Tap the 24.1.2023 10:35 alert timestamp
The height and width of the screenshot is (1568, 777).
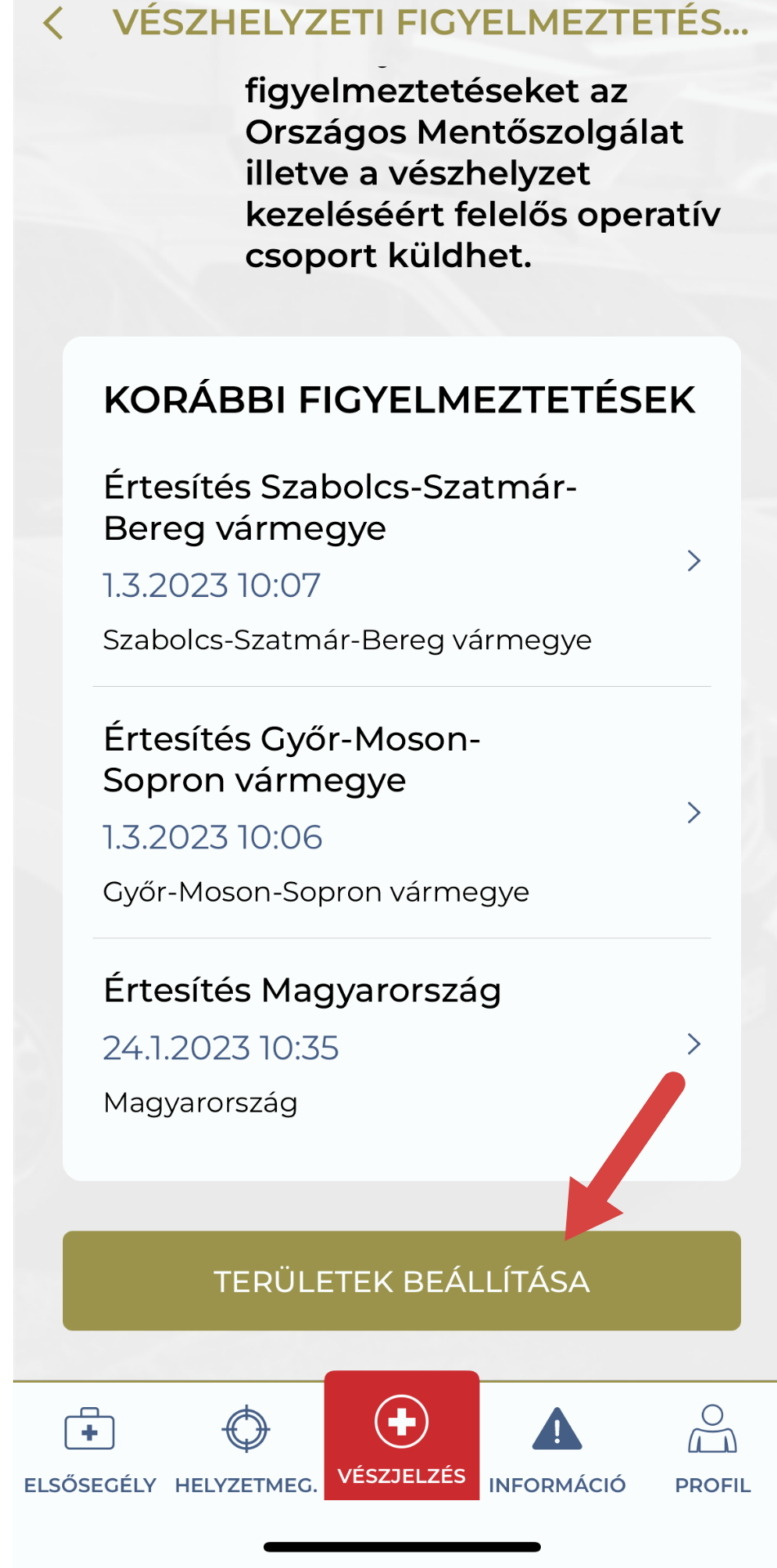pos(221,1048)
